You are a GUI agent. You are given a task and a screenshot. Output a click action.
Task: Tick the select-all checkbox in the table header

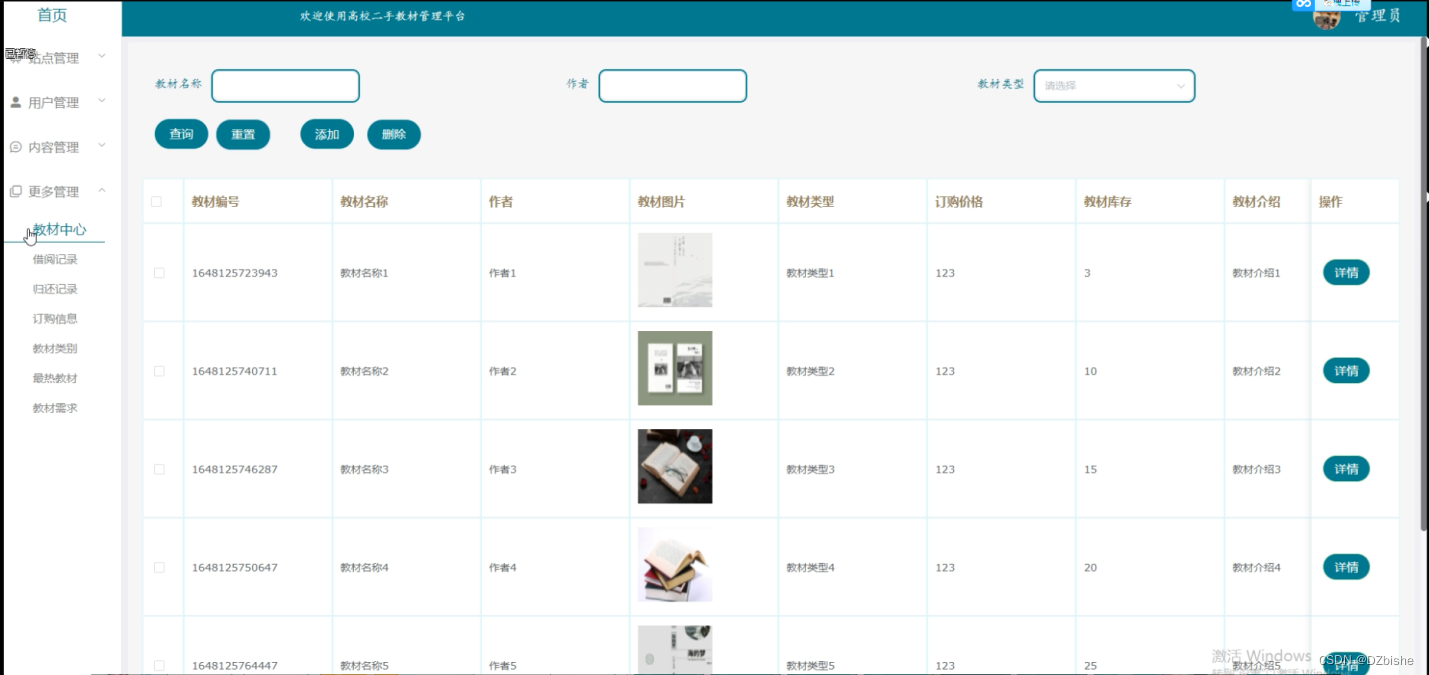tap(156, 202)
